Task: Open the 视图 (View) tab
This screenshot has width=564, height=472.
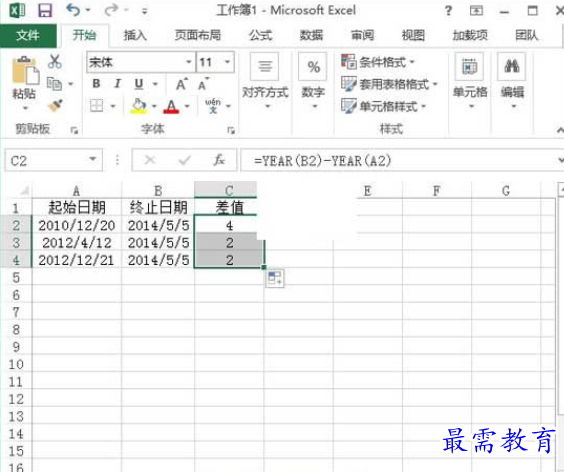Action: [413, 35]
